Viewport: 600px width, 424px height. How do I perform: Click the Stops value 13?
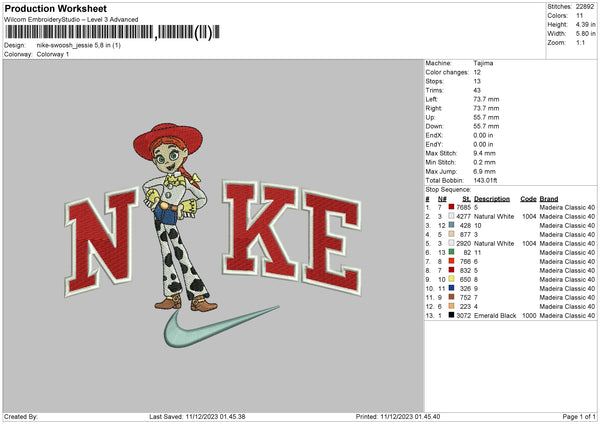click(x=477, y=81)
